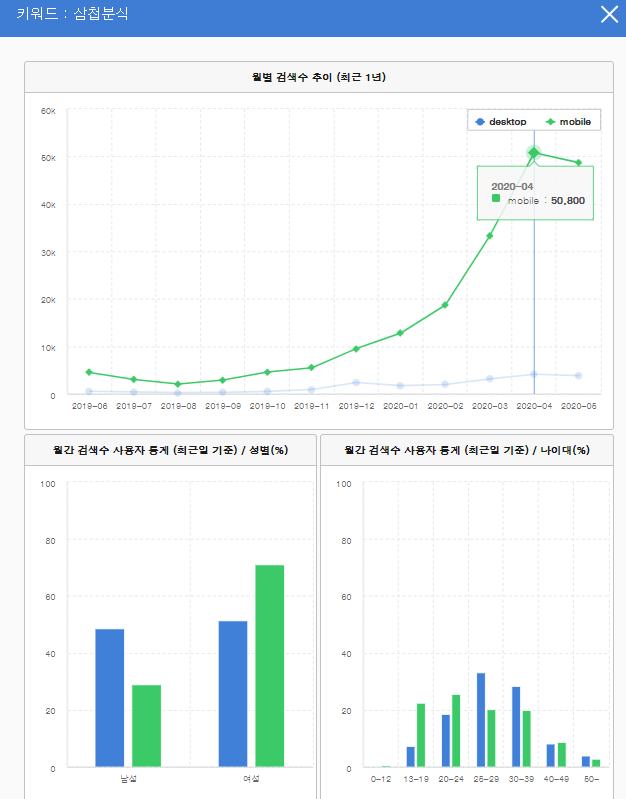Click the '0-12' age axis label

tap(381, 779)
